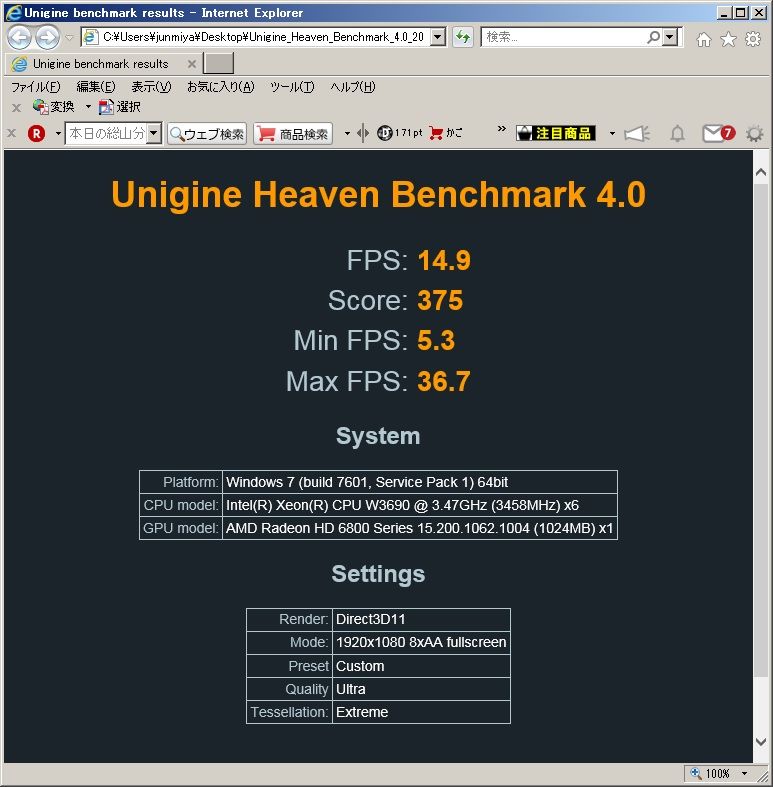This screenshot has height=787, width=773.
Task: Click the toolbar divider handle icon
Action: point(363,134)
